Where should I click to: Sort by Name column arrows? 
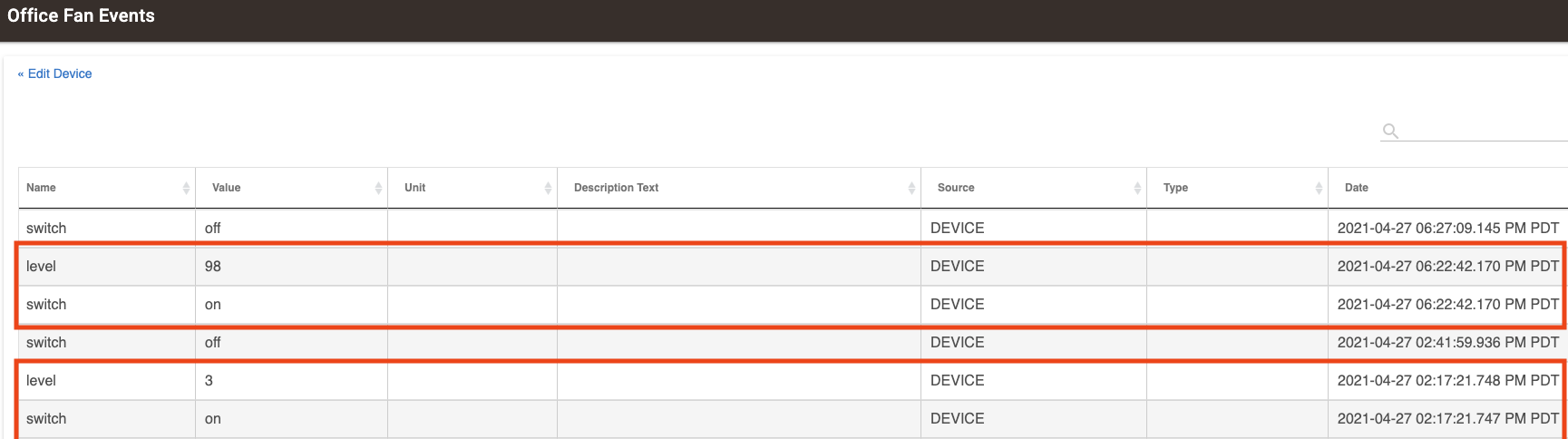pyautogui.click(x=186, y=188)
